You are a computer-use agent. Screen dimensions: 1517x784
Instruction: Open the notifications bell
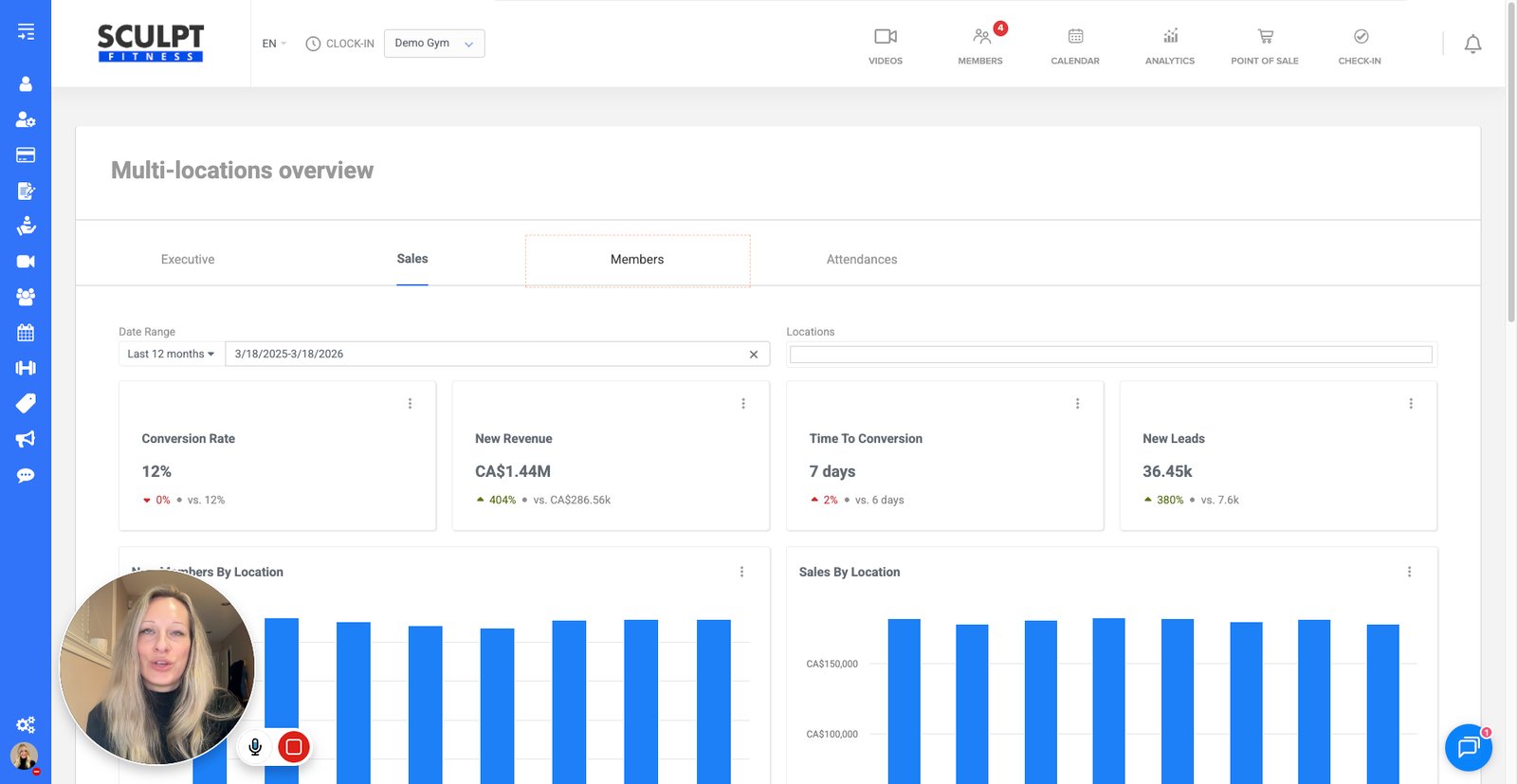point(1472,44)
